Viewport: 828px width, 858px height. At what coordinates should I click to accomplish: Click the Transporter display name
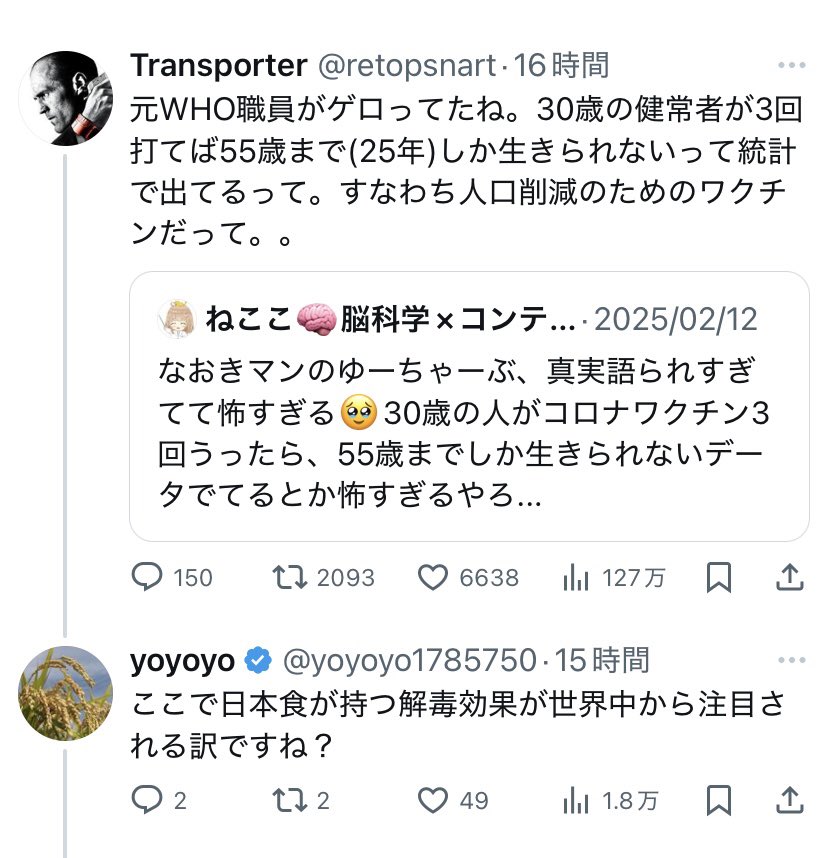pyautogui.click(x=218, y=66)
